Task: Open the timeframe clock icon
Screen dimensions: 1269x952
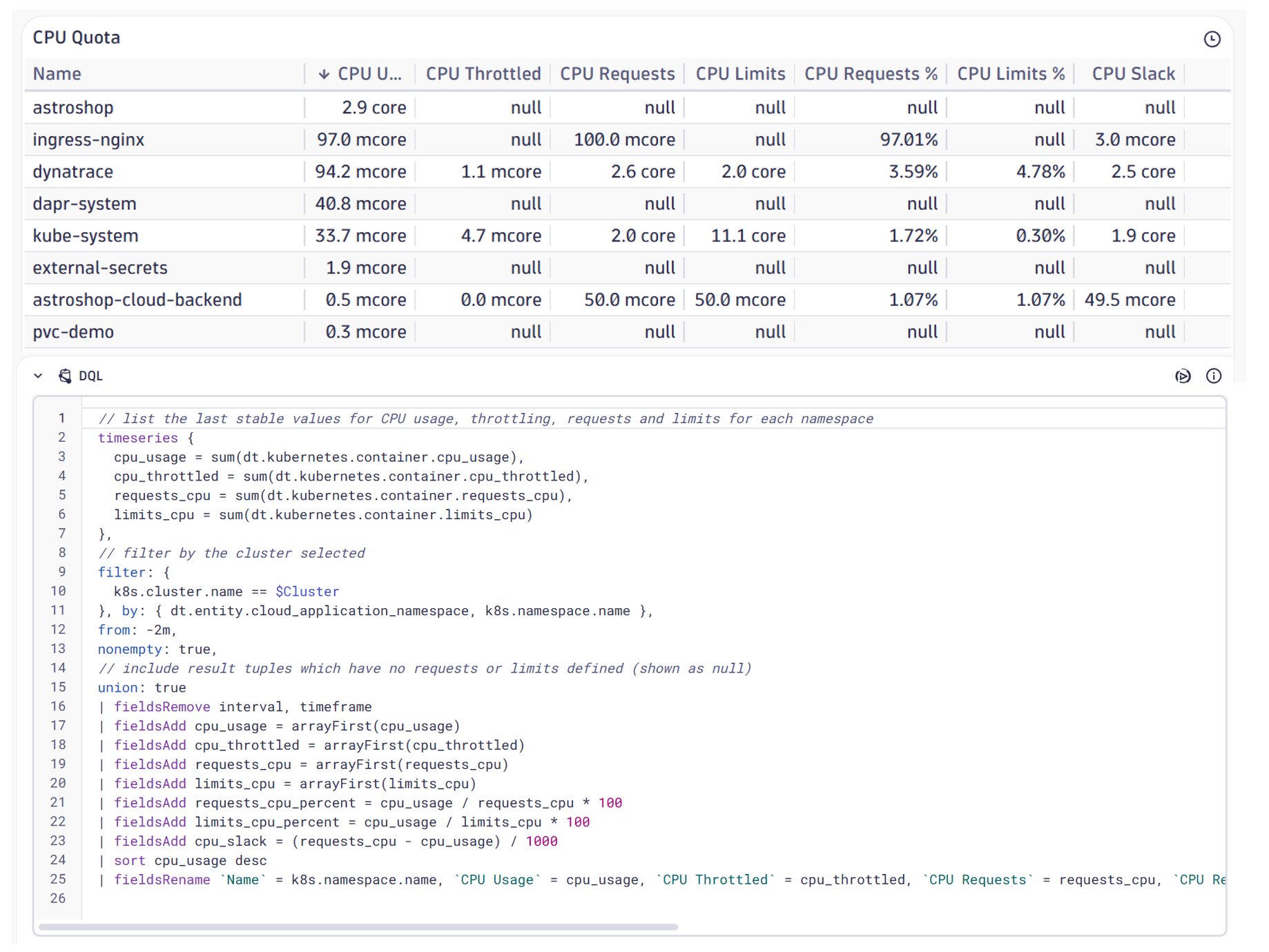Action: pyautogui.click(x=1213, y=39)
